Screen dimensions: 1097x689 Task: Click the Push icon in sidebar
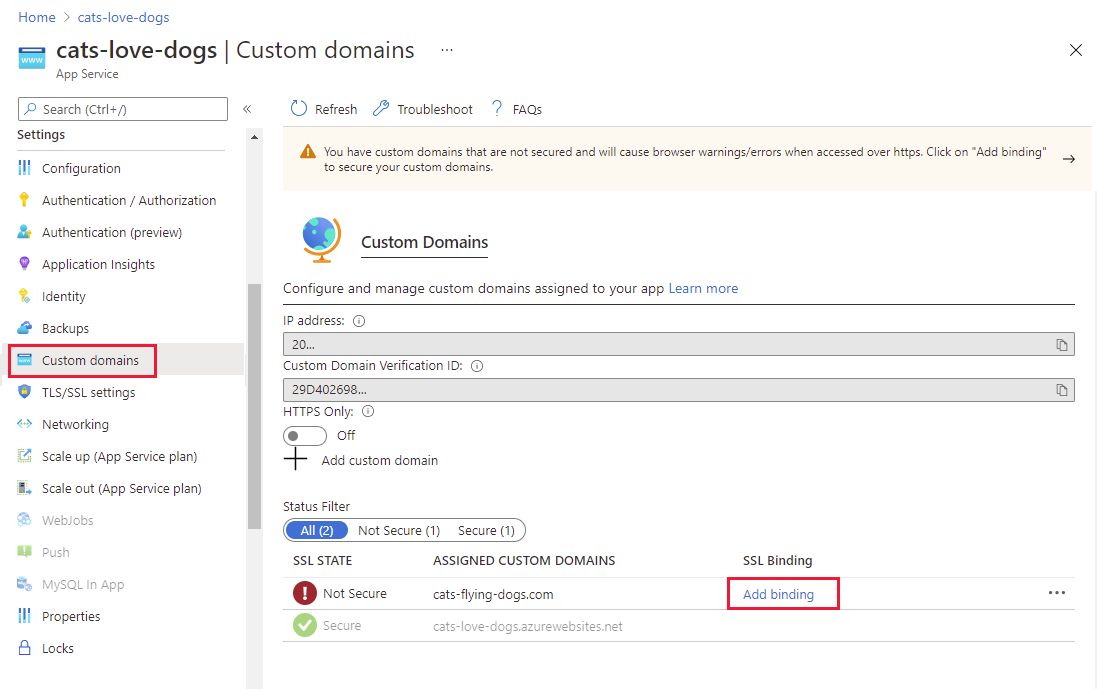pyautogui.click(x=24, y=552)
